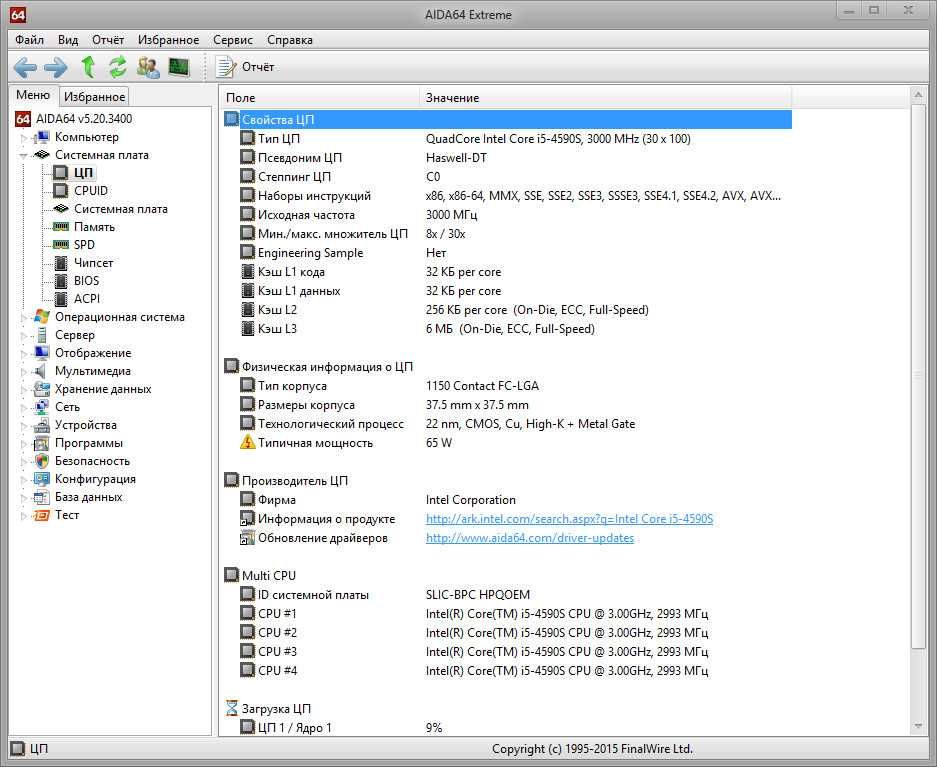
Task: Click the Отчёт report toolbar button
Action: (x=245, y=67)
